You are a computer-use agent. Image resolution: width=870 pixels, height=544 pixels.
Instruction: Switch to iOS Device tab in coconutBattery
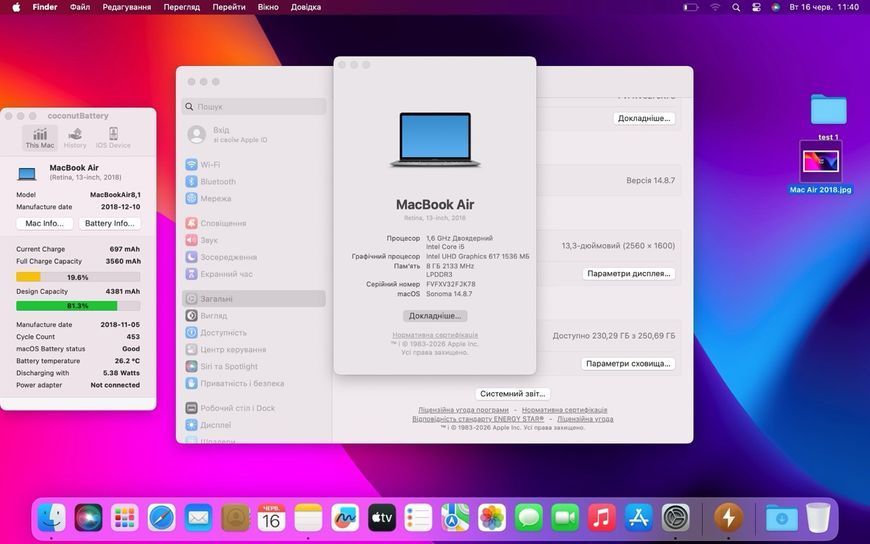(113, 138)
